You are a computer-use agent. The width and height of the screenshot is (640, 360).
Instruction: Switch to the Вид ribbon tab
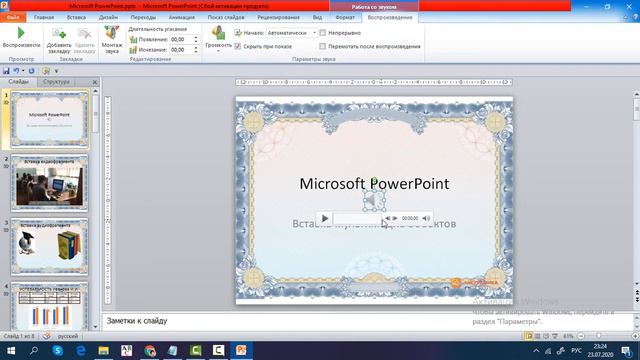(x=317, y=18)
